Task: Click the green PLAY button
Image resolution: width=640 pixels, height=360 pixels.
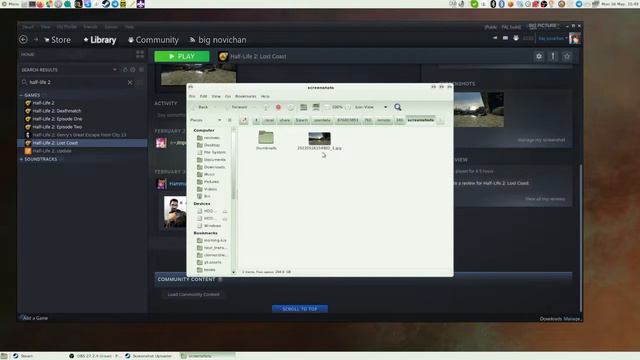Action: (x=182, y=56)
